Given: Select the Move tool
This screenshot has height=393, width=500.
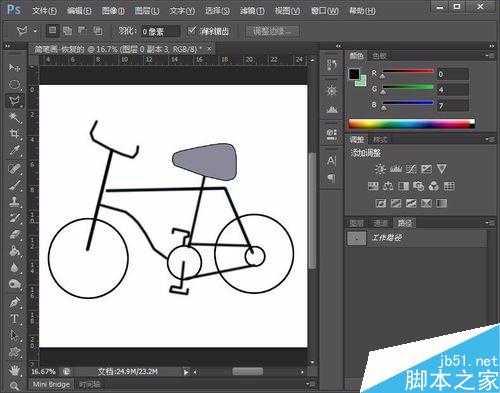Looking at the screenshot, I should point(14,68).
